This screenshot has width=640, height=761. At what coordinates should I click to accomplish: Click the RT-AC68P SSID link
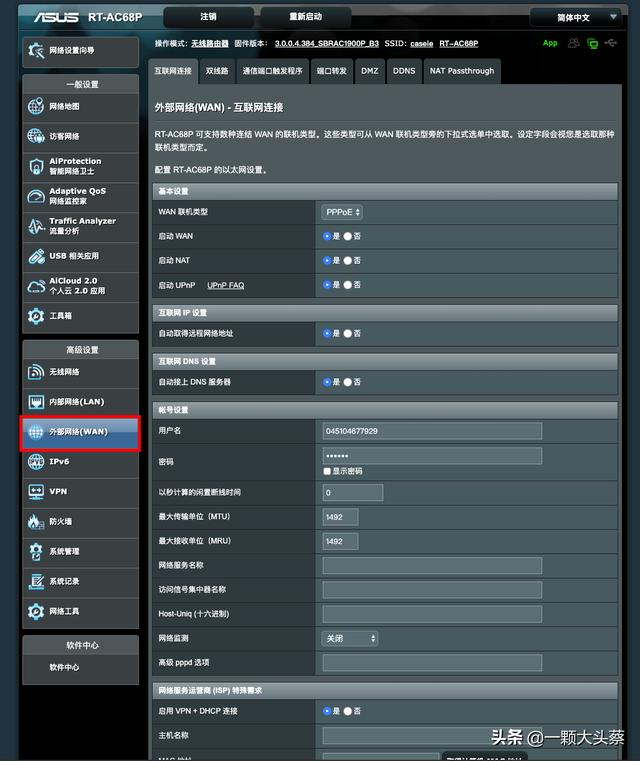click(x=459, y=44)
